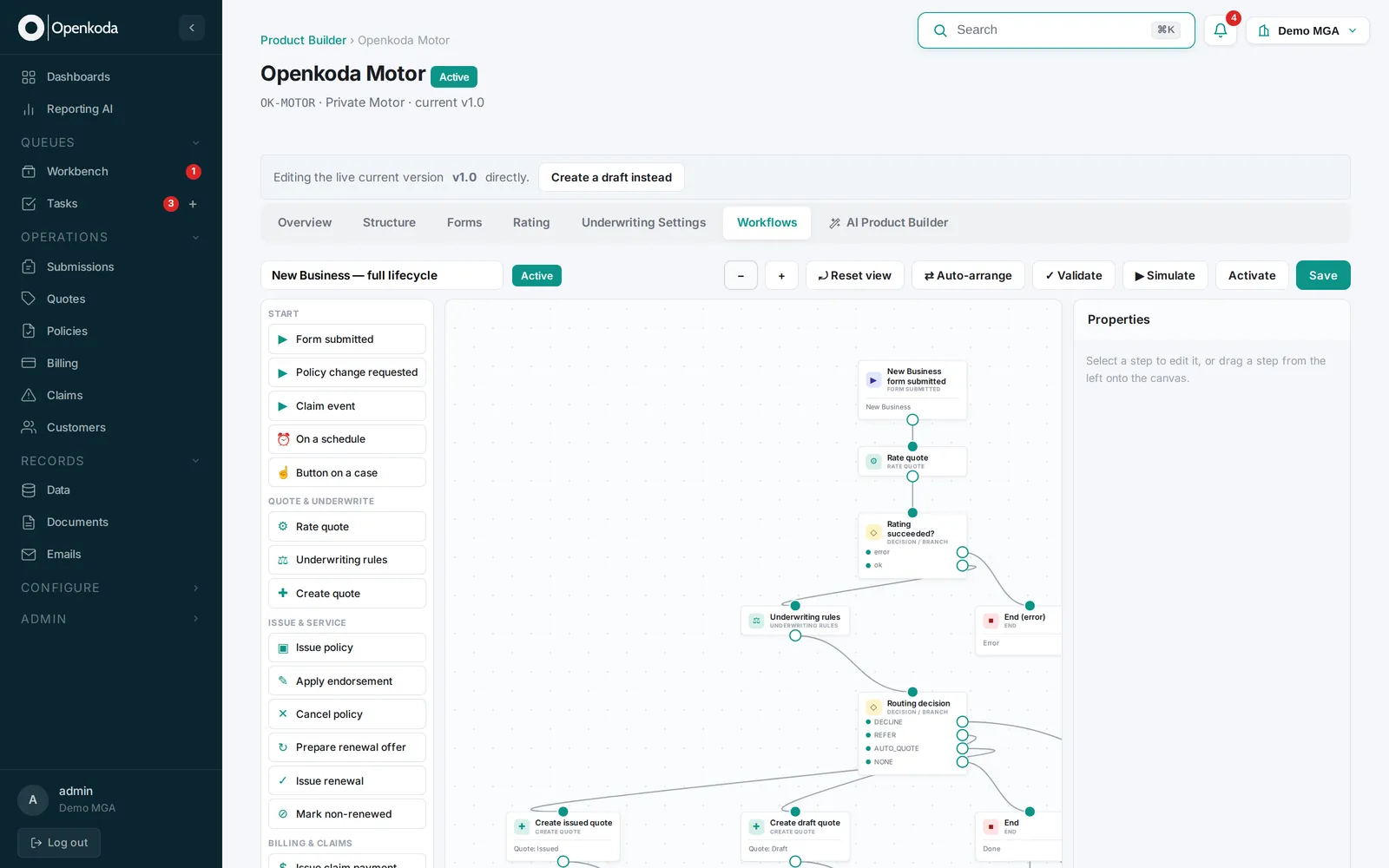Click the Search input field

1056,30
